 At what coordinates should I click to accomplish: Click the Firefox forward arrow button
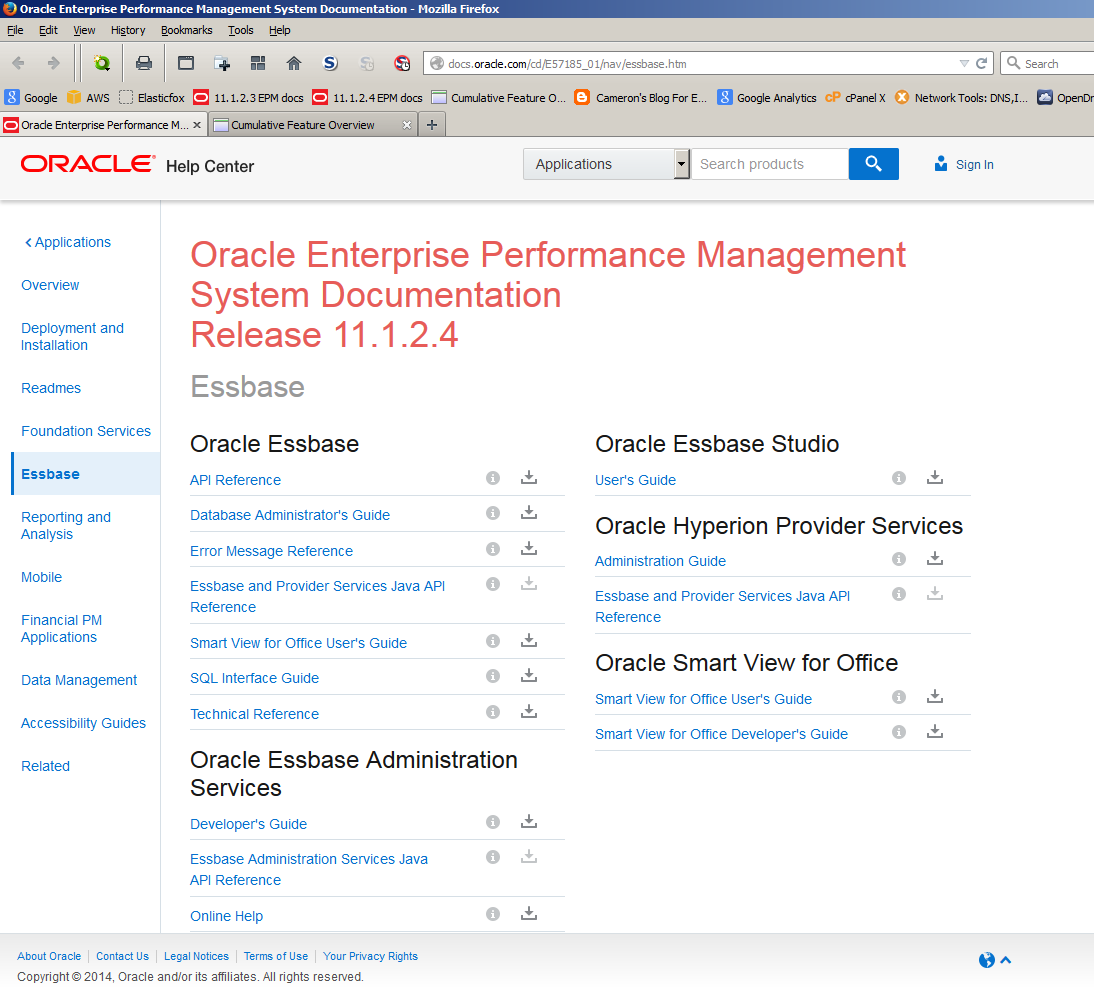pos(54,63)
